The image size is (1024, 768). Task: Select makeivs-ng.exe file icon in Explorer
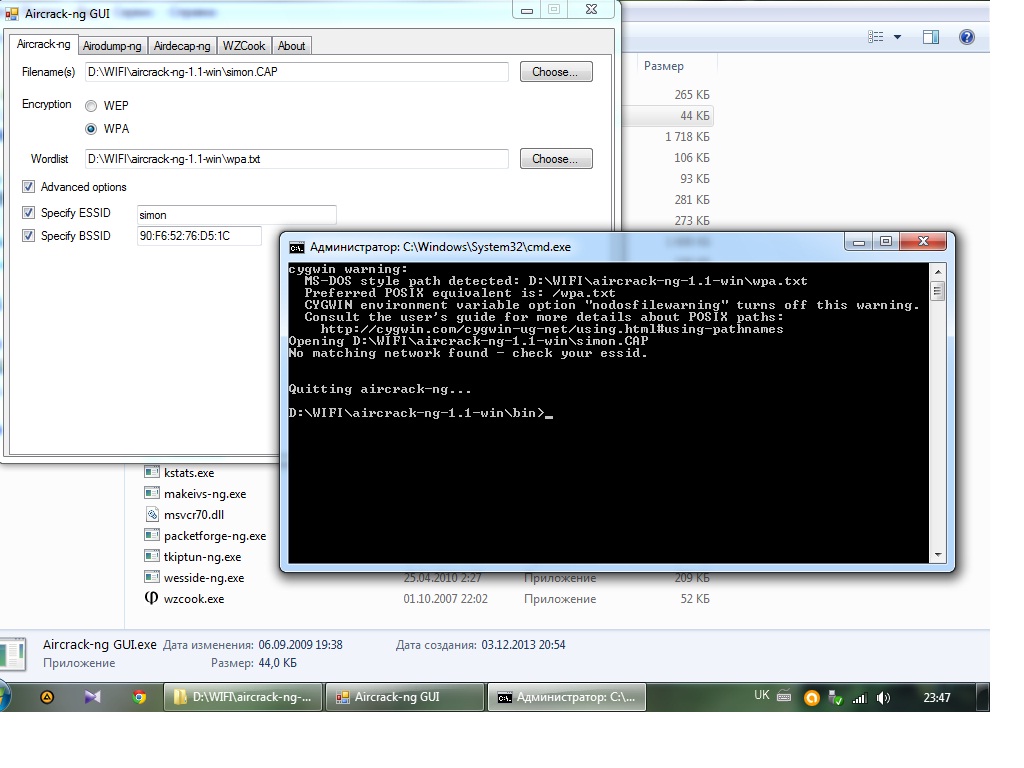152,493
